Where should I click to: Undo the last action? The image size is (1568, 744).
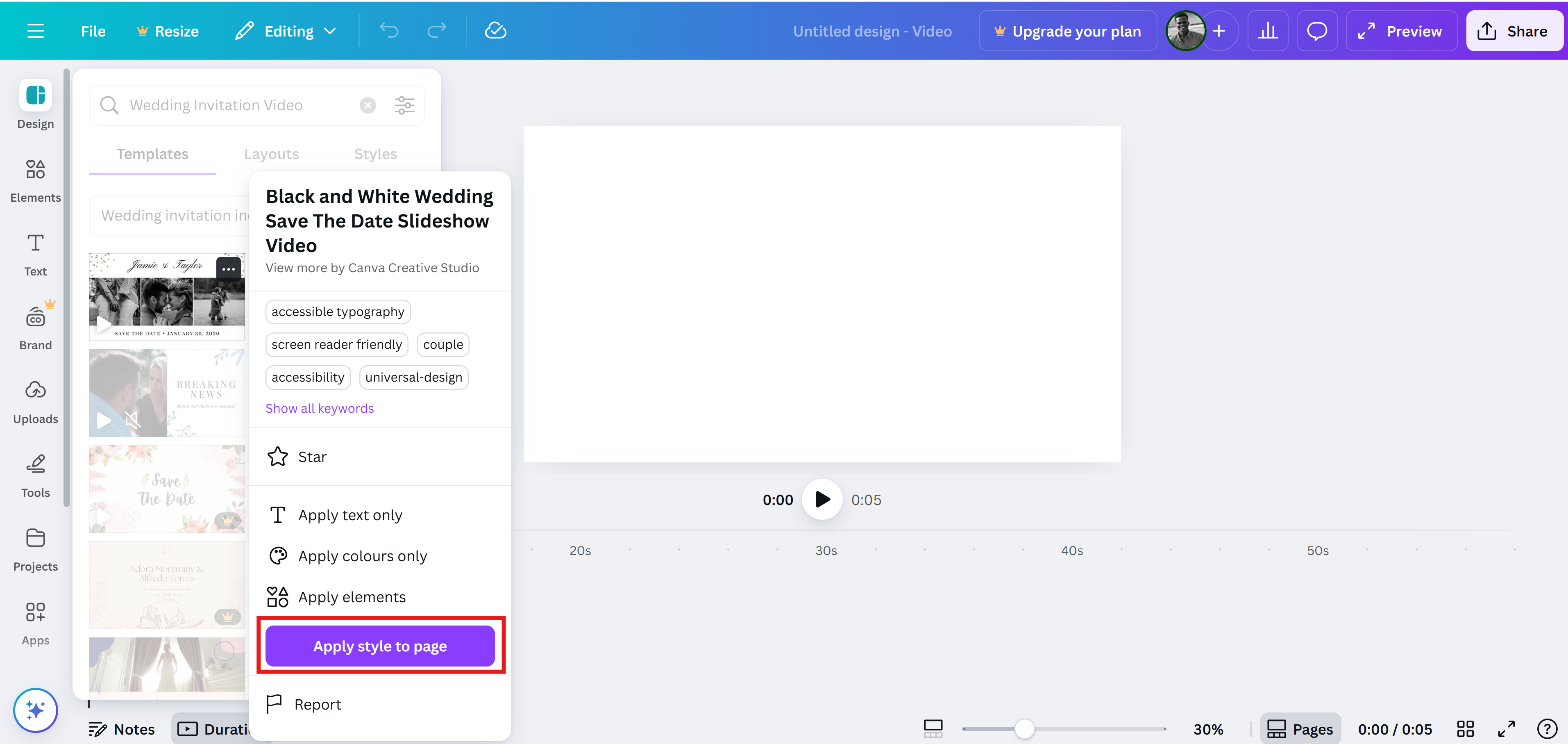point(390,30)
